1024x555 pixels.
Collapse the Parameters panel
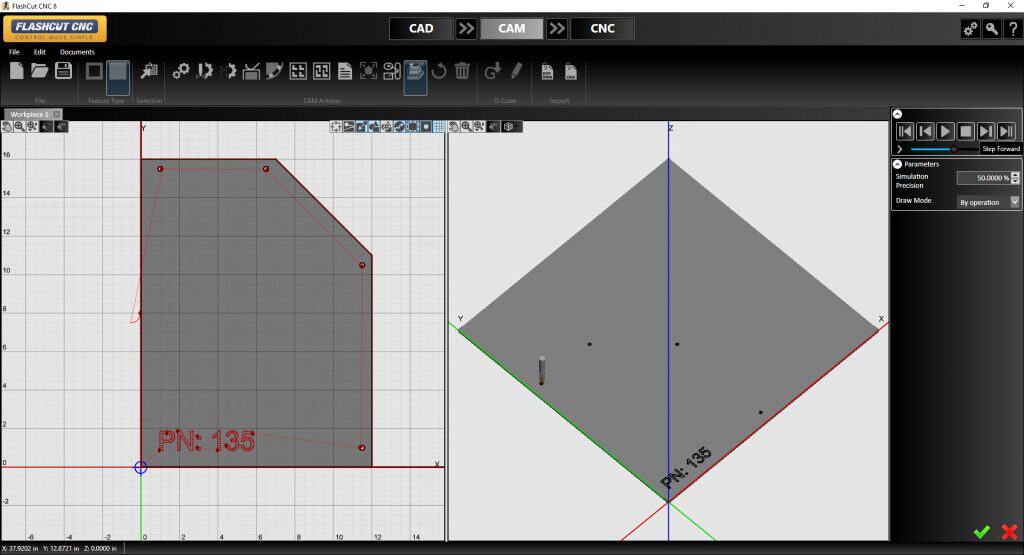(x=897, y=164)
